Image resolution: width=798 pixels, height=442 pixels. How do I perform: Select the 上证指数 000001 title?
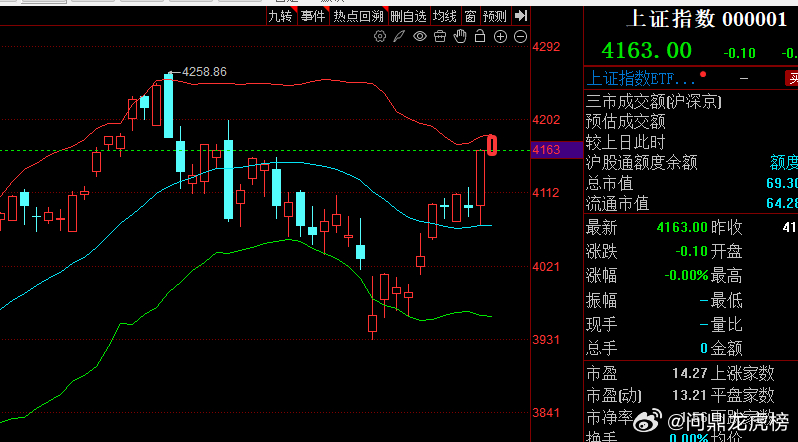(x=706, y=19)
